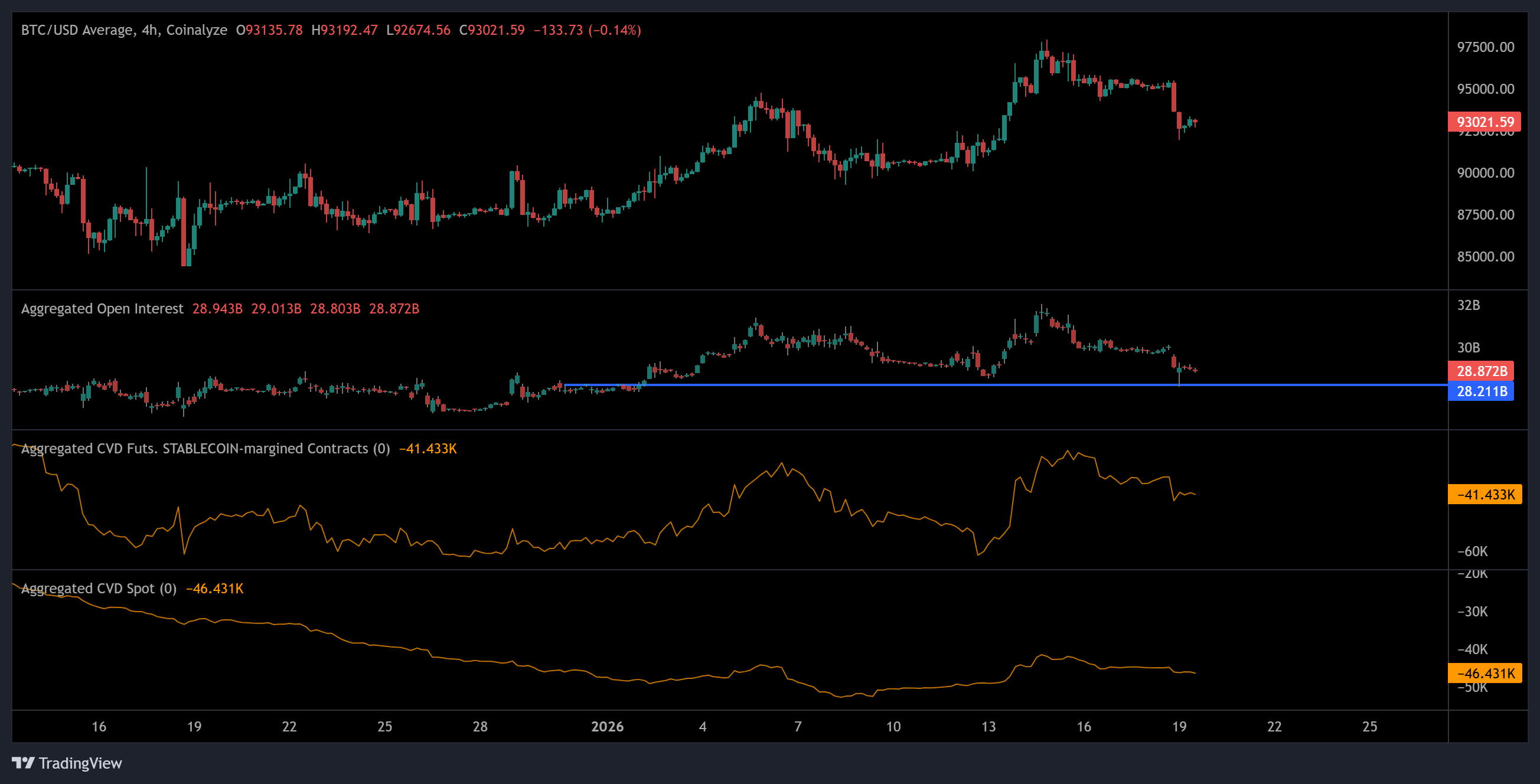Click the blue 28.211B level label
The image size is (1540, 784).
coord(1481,391)
